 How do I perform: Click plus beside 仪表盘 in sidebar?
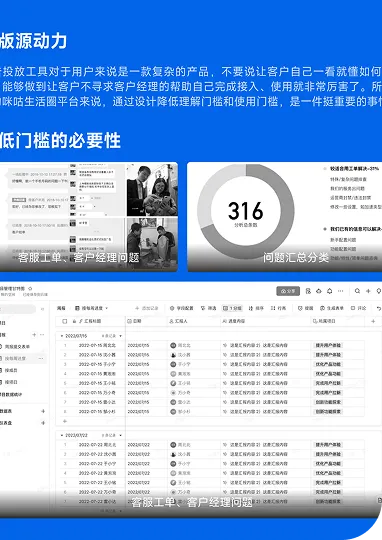tap(43, 423)
